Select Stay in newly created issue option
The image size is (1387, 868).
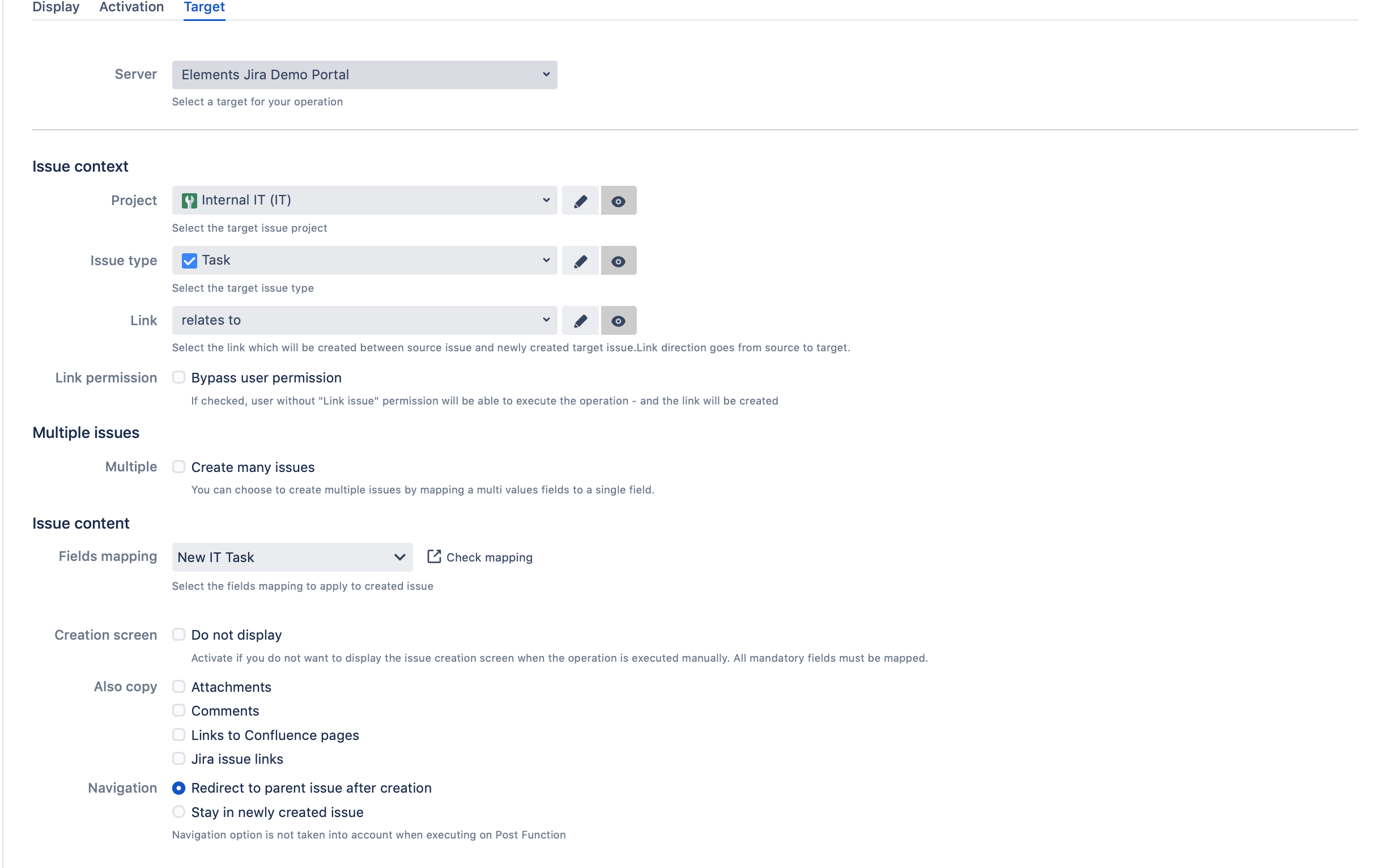pyautogui.click(x=179, y=811)
